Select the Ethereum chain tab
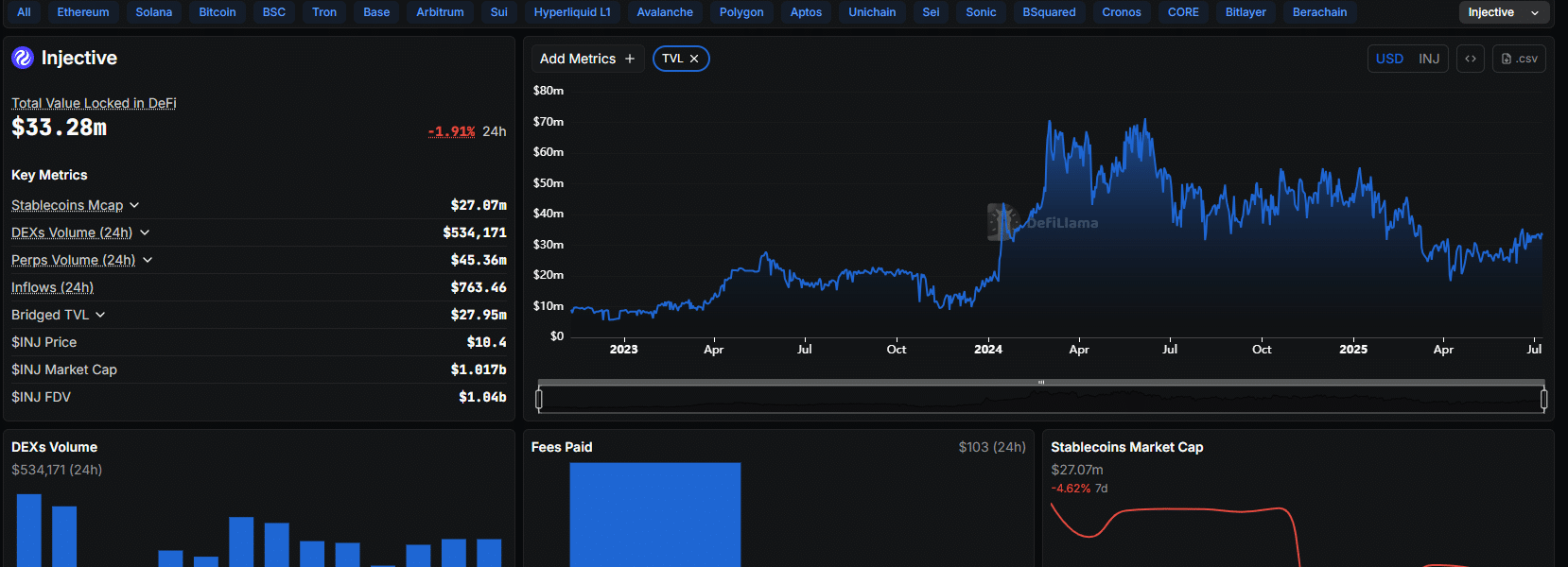This screenshot has height=567, width=1568. coord(83,12)
